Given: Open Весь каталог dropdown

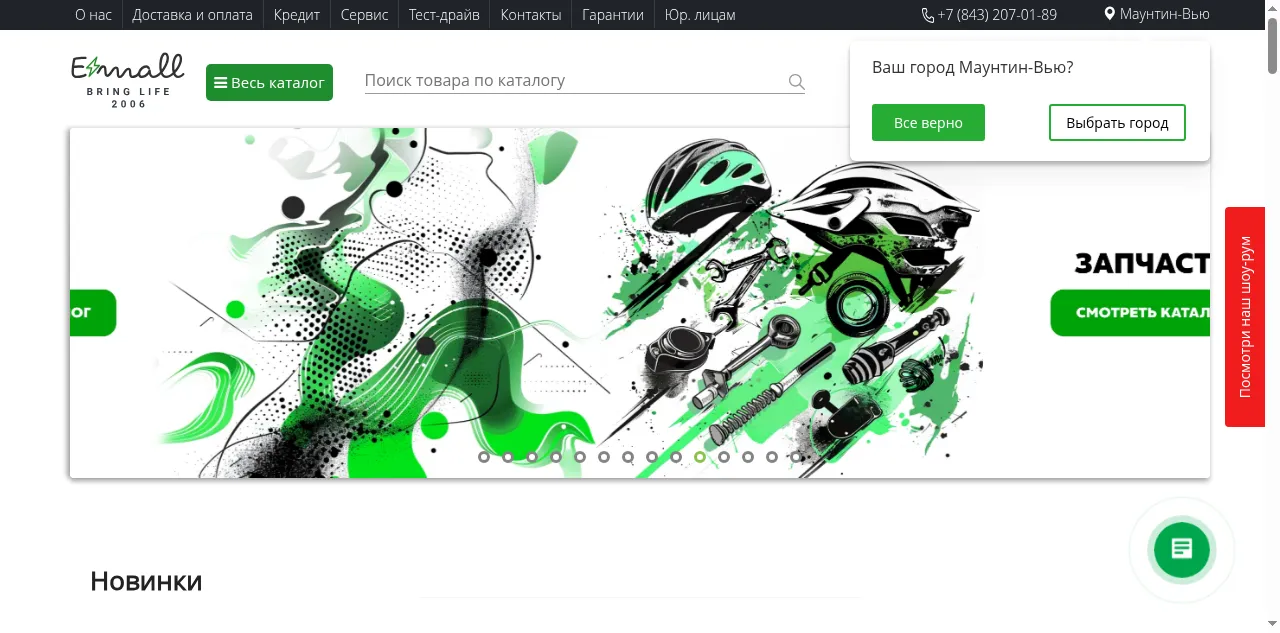Looking at the screenshot, I should pyautogui.click(x=269, y=83).
